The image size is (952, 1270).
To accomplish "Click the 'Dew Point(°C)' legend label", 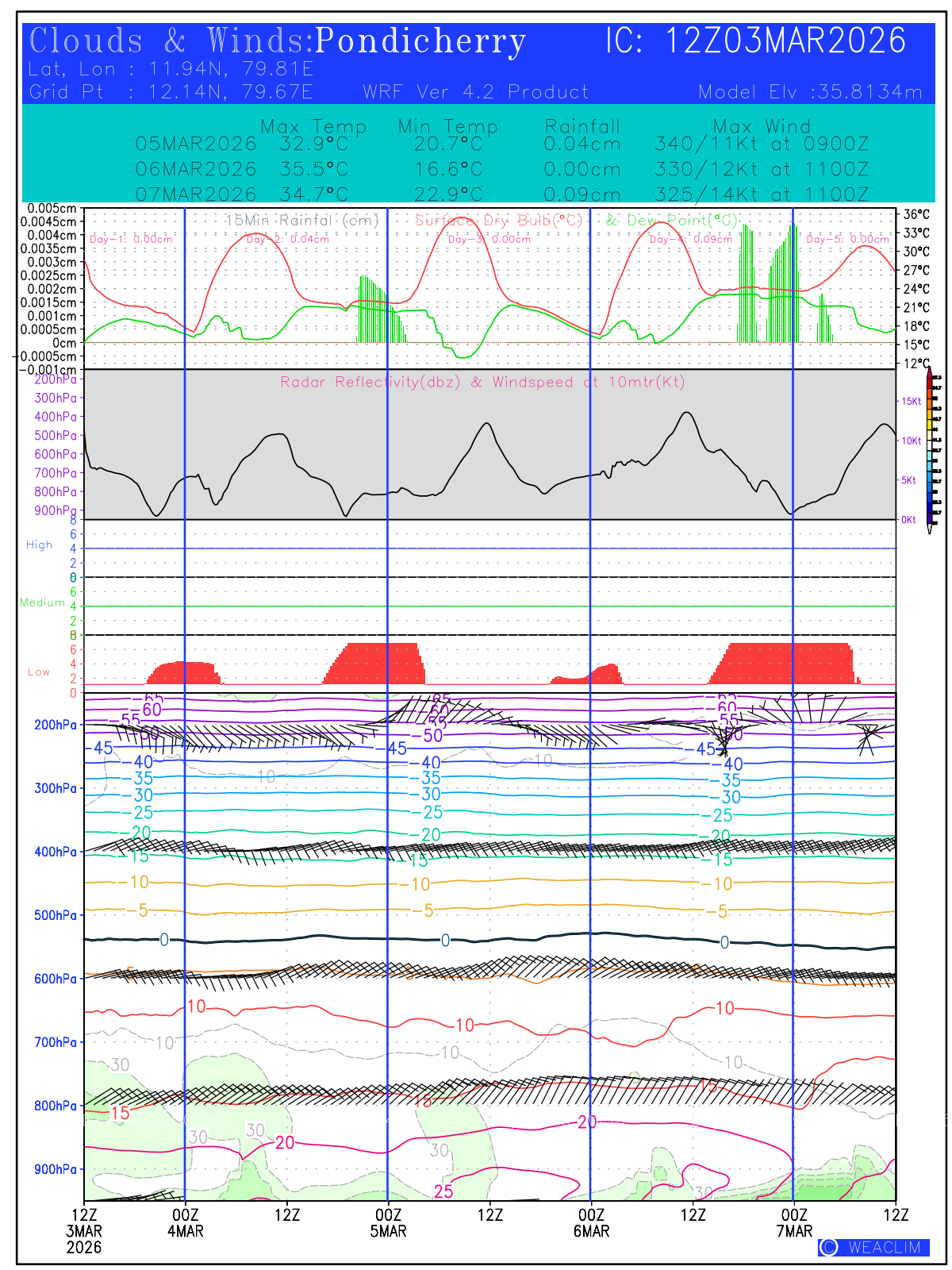I will [x=671, y=221].
